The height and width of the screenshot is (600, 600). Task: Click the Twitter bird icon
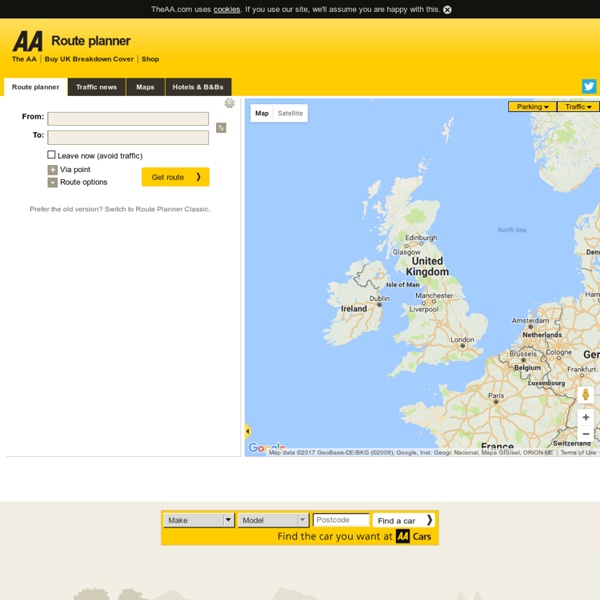coord(589,87)
